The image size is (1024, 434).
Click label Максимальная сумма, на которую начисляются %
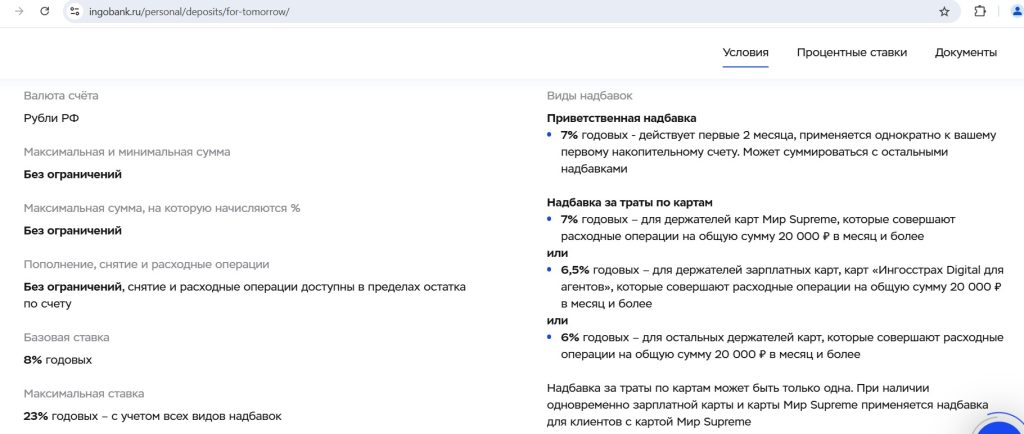coord(162,208)
